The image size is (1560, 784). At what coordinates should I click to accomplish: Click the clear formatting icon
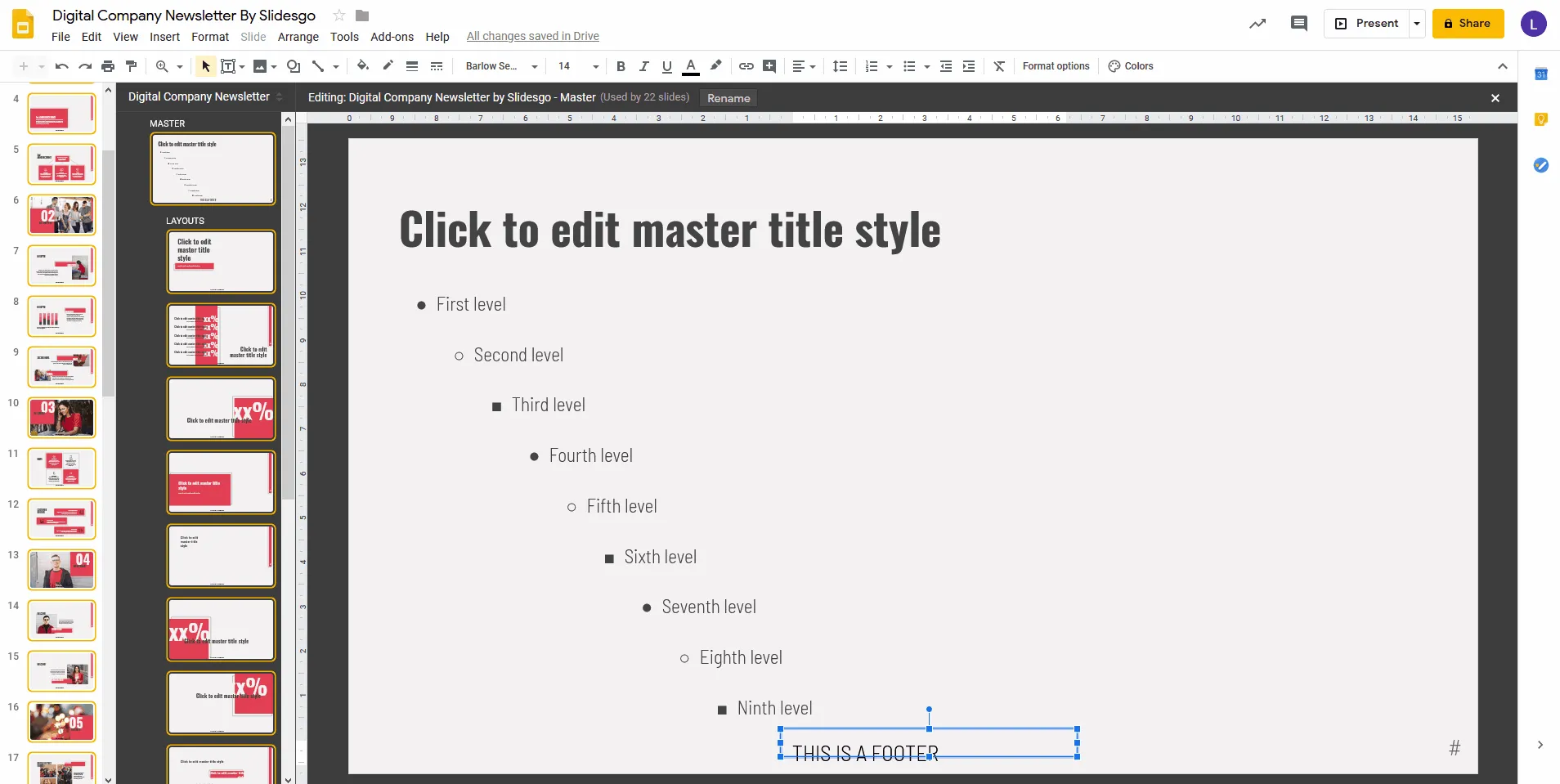(x=999, y=66)
